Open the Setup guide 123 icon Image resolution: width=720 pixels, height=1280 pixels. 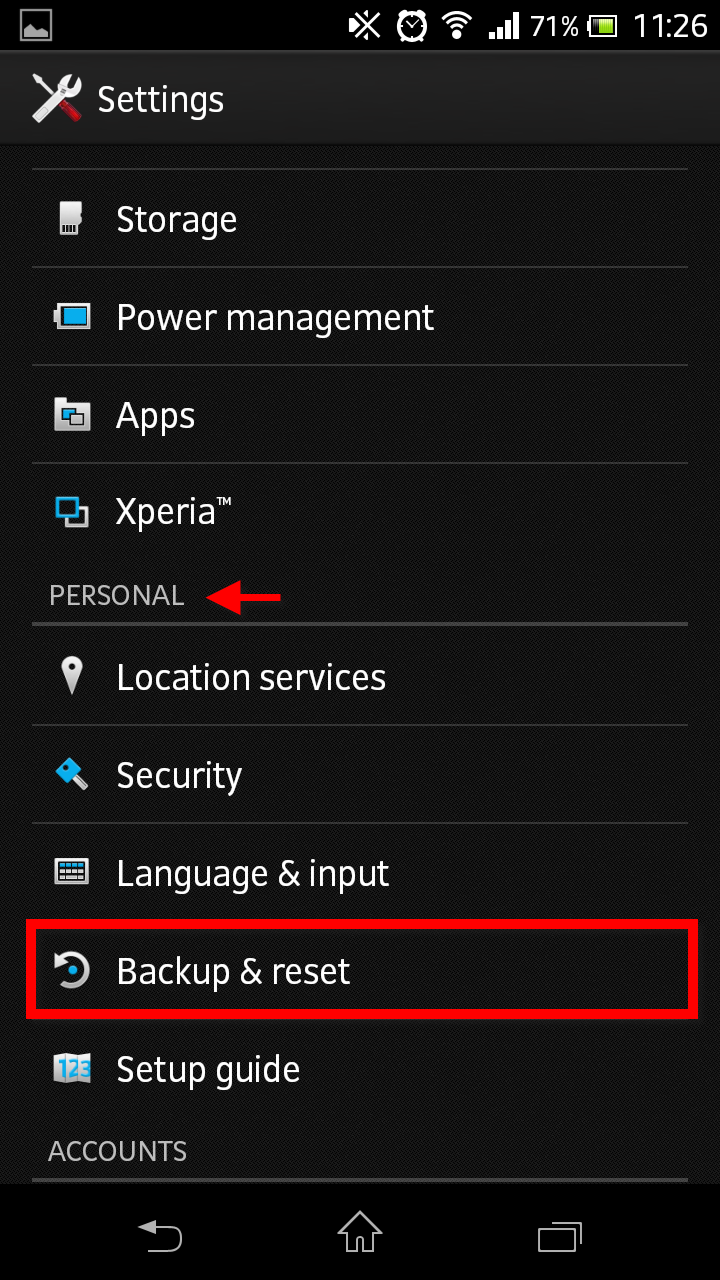click(70, 1068)
